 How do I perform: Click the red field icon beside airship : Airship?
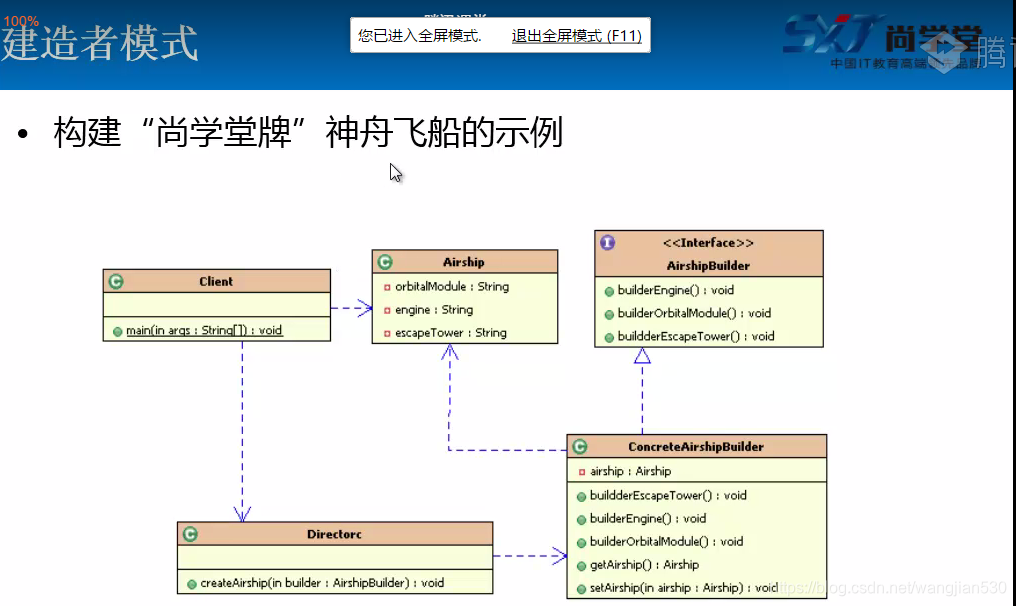pyautogui.click(x=582, y=472)
